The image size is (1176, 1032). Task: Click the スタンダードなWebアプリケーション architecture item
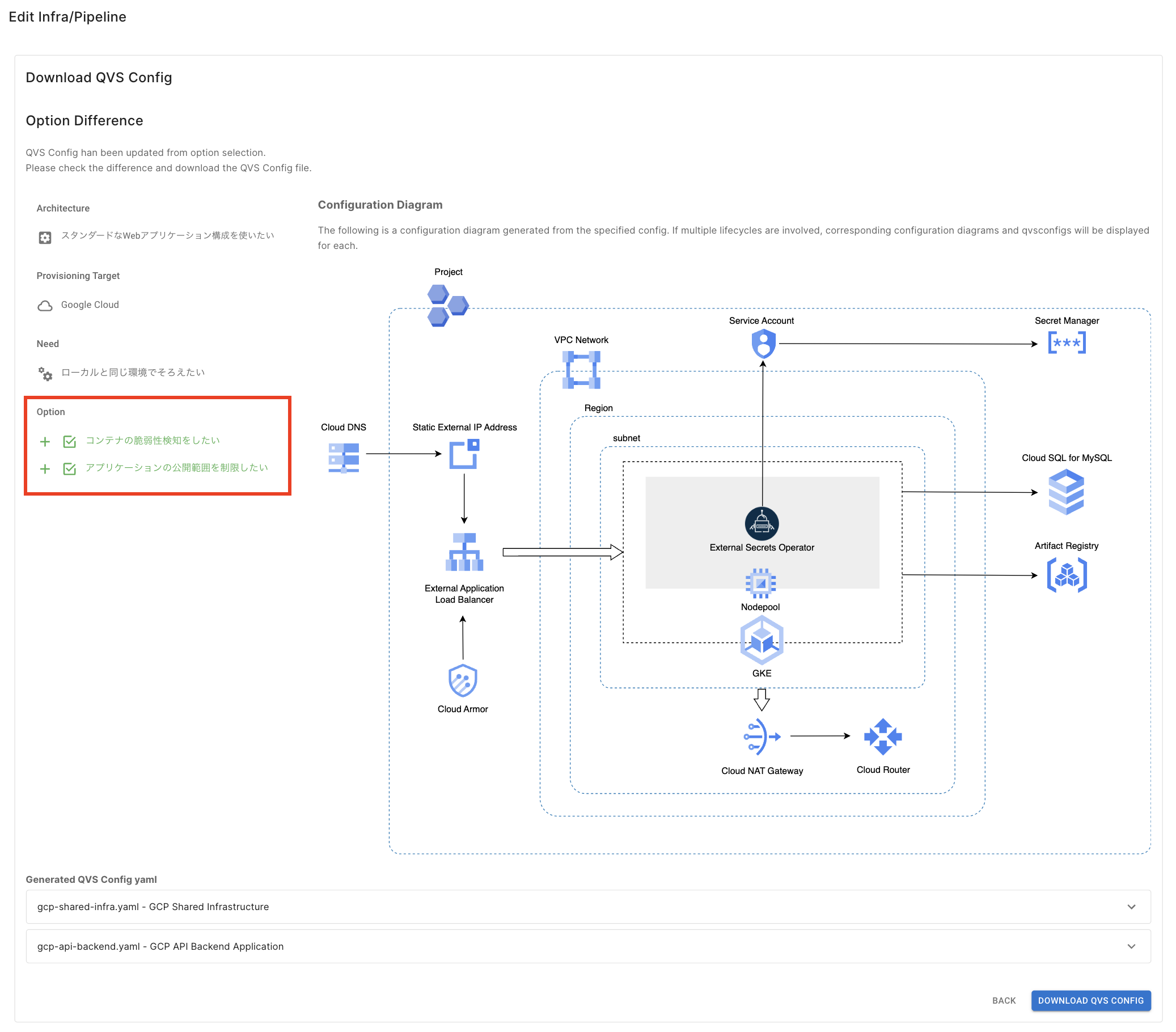pyautogui.click(x=167, y=235)
